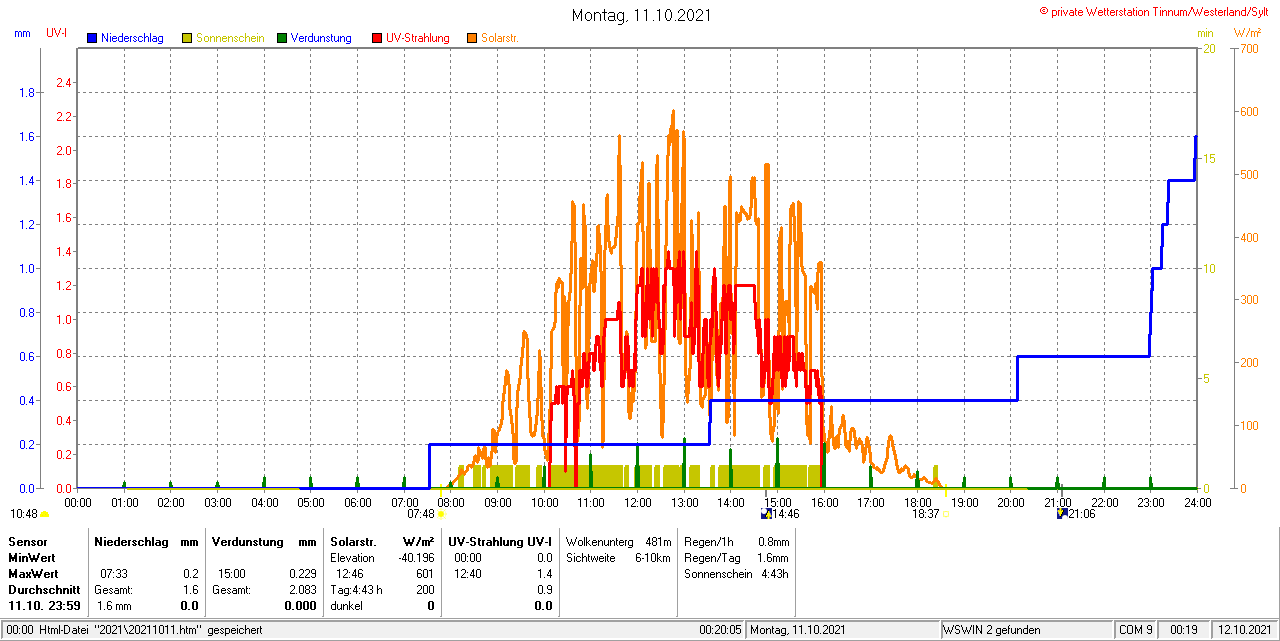This screenshot has height=641, width=1280.
Task: Click the Solarstr. W/m² column header
Action: pyautogui.click(x=383, y=541)
